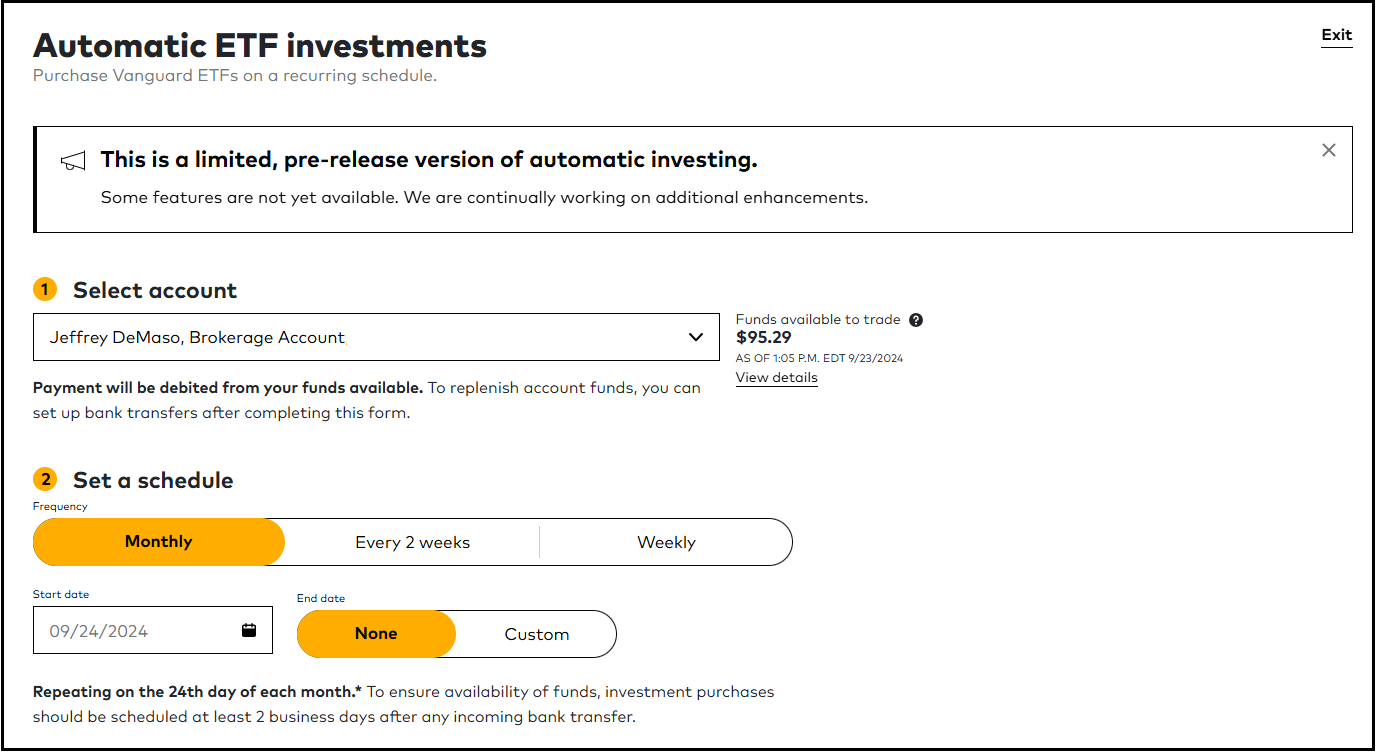Viewport: 1376px width, 753px height.
Task: Choose Custom end date
Action: (536, 634)
